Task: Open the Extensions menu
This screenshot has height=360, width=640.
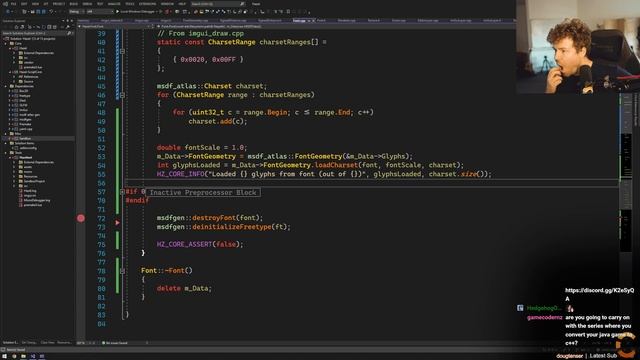Action: 147,4
